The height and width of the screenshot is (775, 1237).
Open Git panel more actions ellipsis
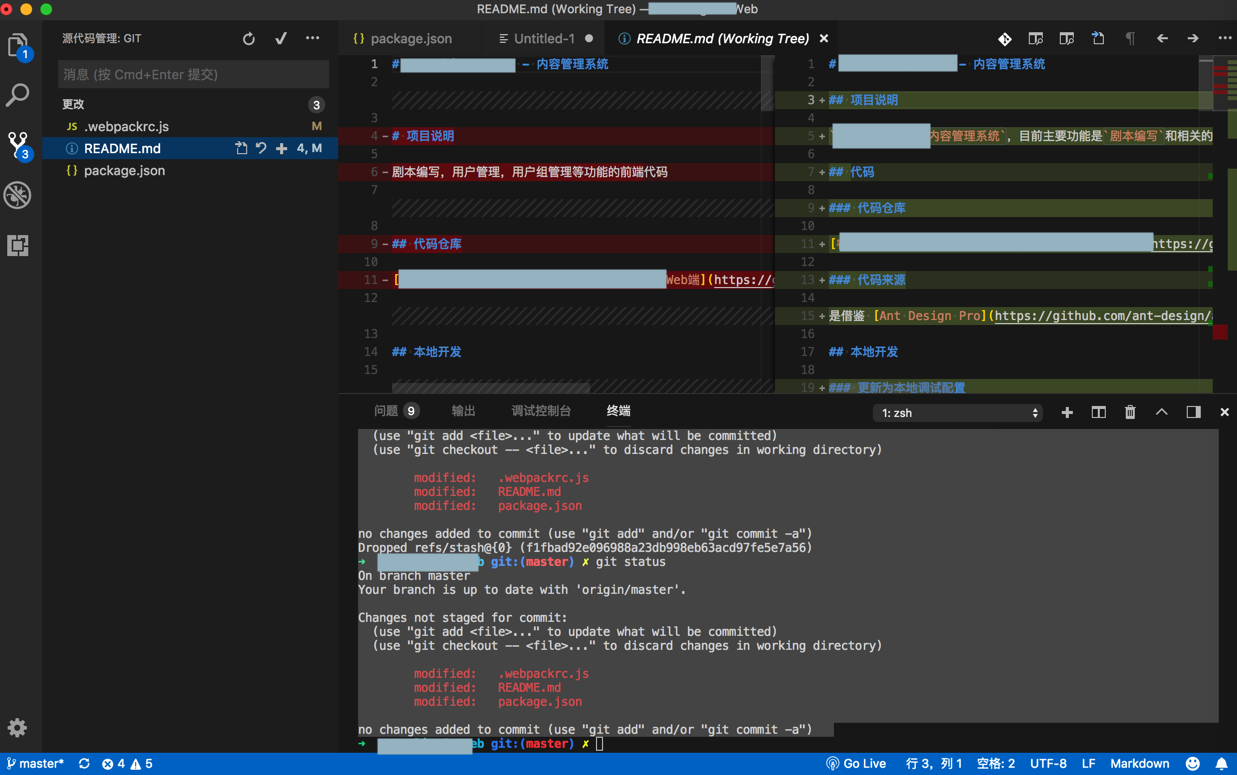[x=312, y=37]
